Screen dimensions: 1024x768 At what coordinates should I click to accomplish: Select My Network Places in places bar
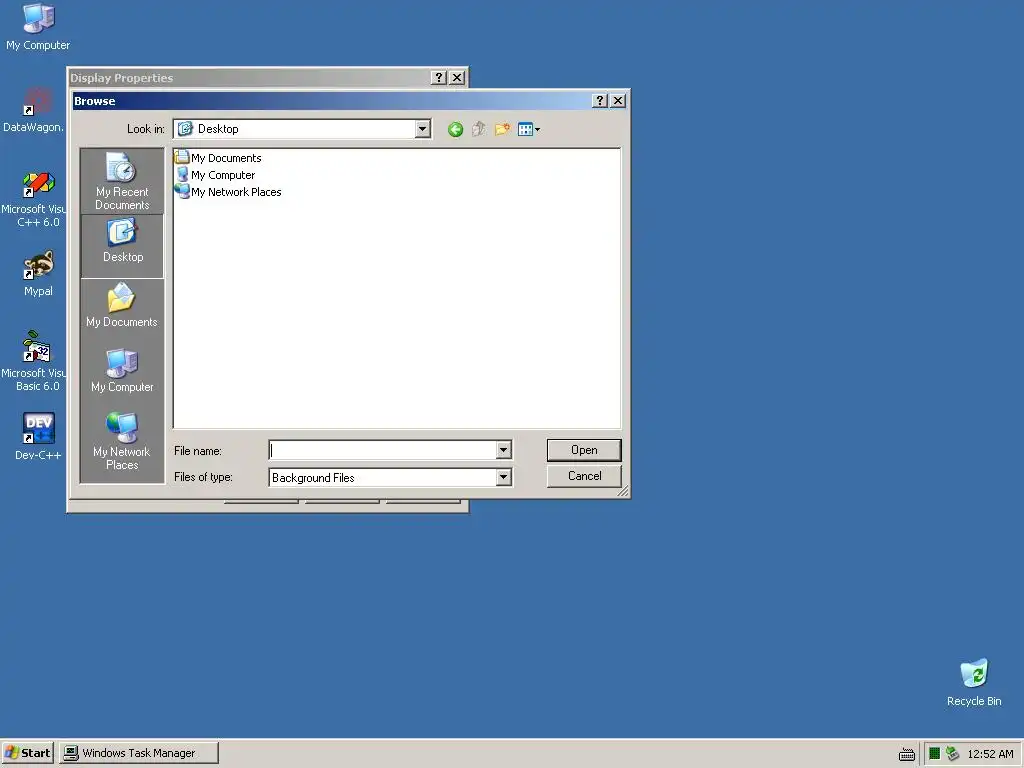coord(122,441)
